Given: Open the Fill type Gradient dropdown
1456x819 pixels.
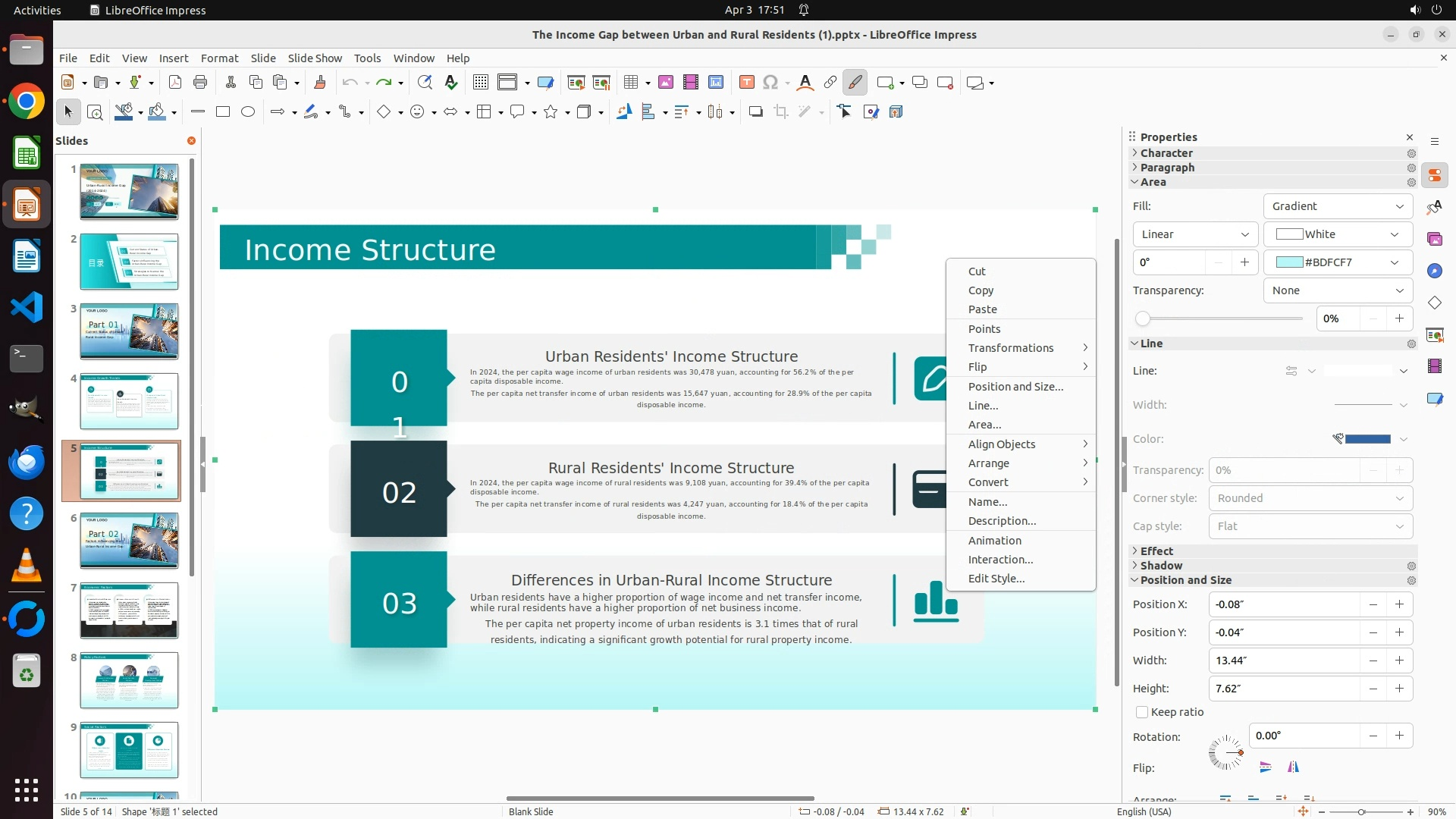Looking at the screenshot, I should (x=1338, y=206).
